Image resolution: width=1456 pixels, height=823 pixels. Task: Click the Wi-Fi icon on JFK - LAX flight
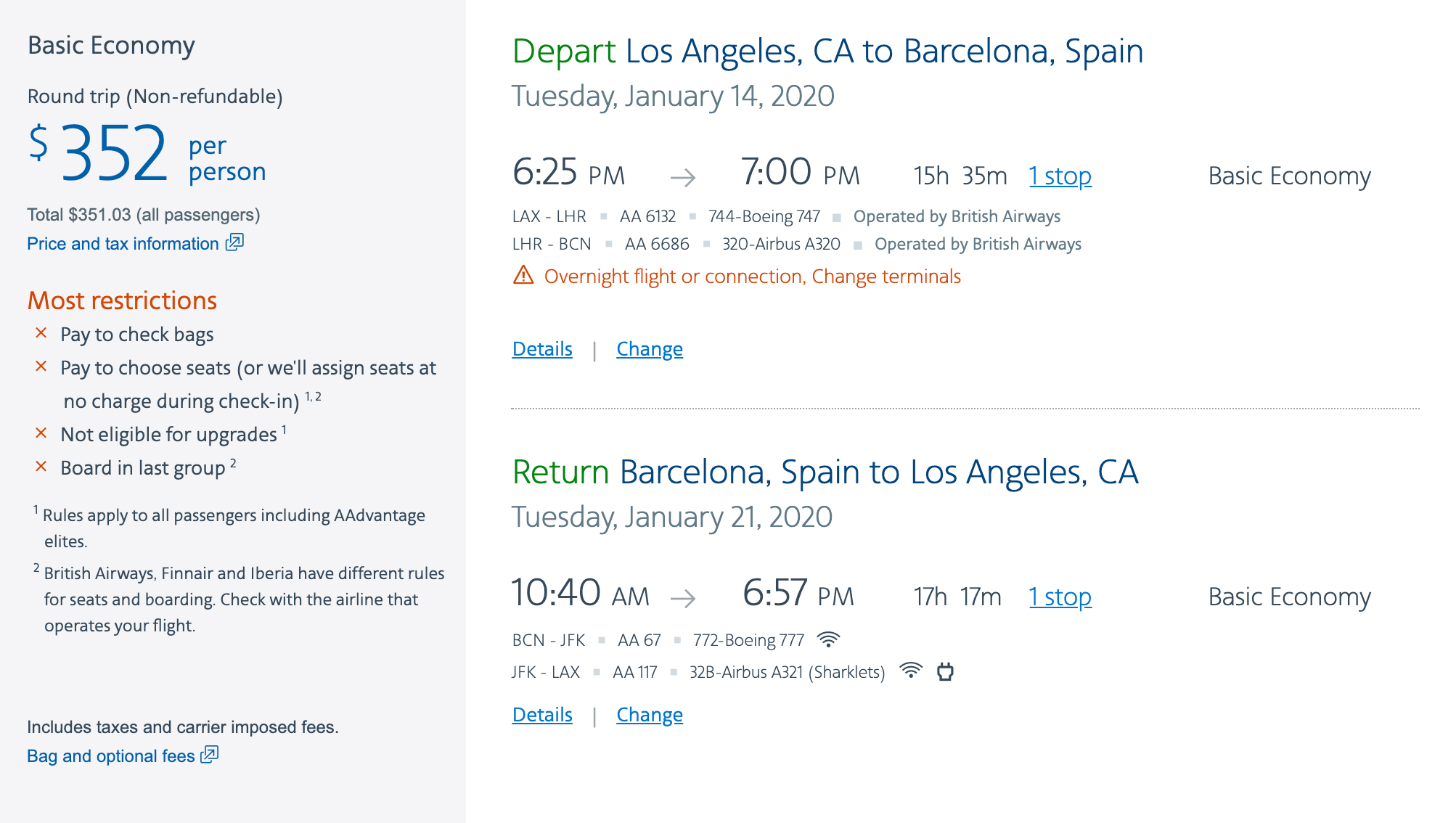click(x=910, y=671)
